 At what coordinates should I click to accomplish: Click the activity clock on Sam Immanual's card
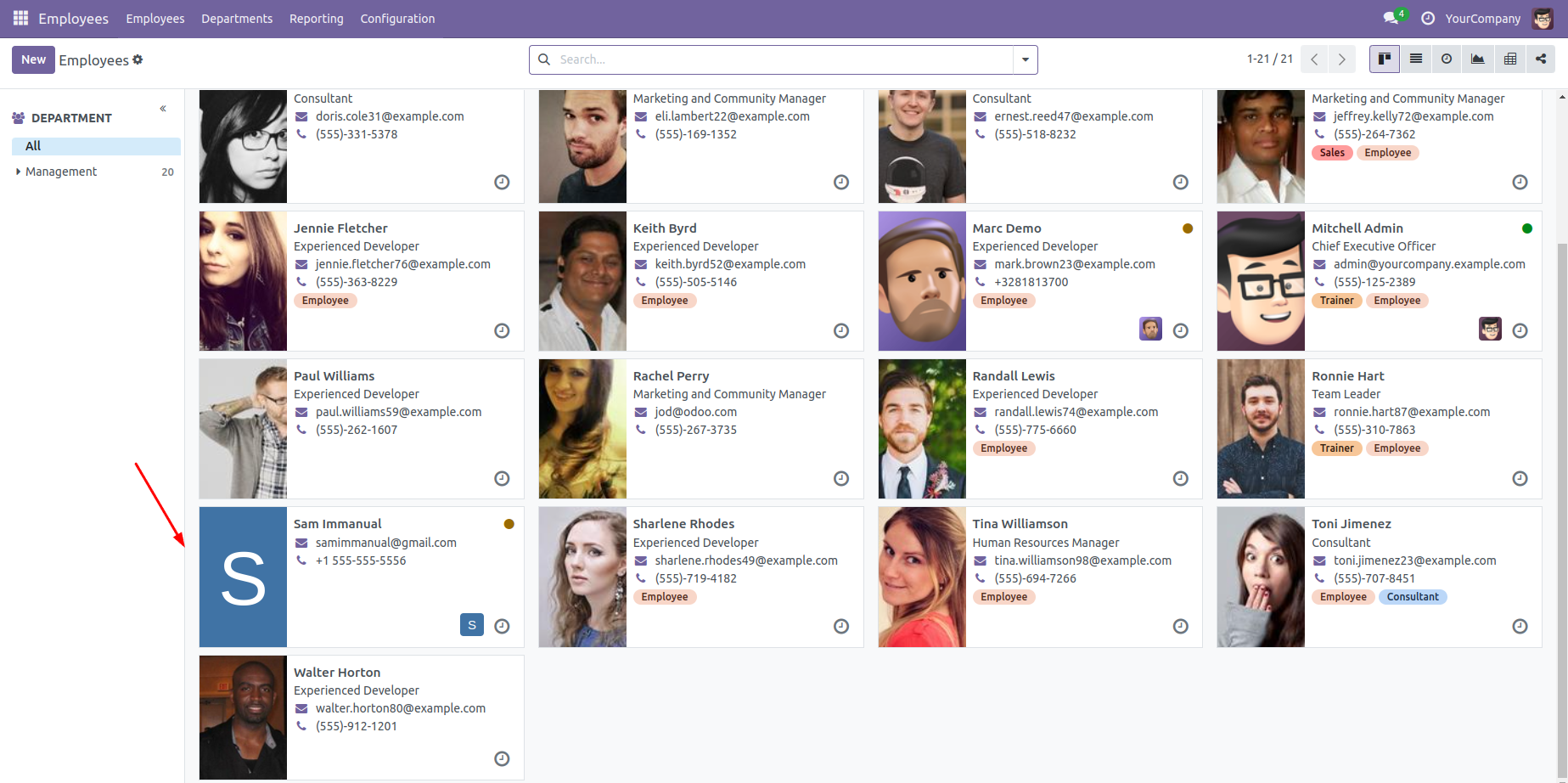coord(502,627)
